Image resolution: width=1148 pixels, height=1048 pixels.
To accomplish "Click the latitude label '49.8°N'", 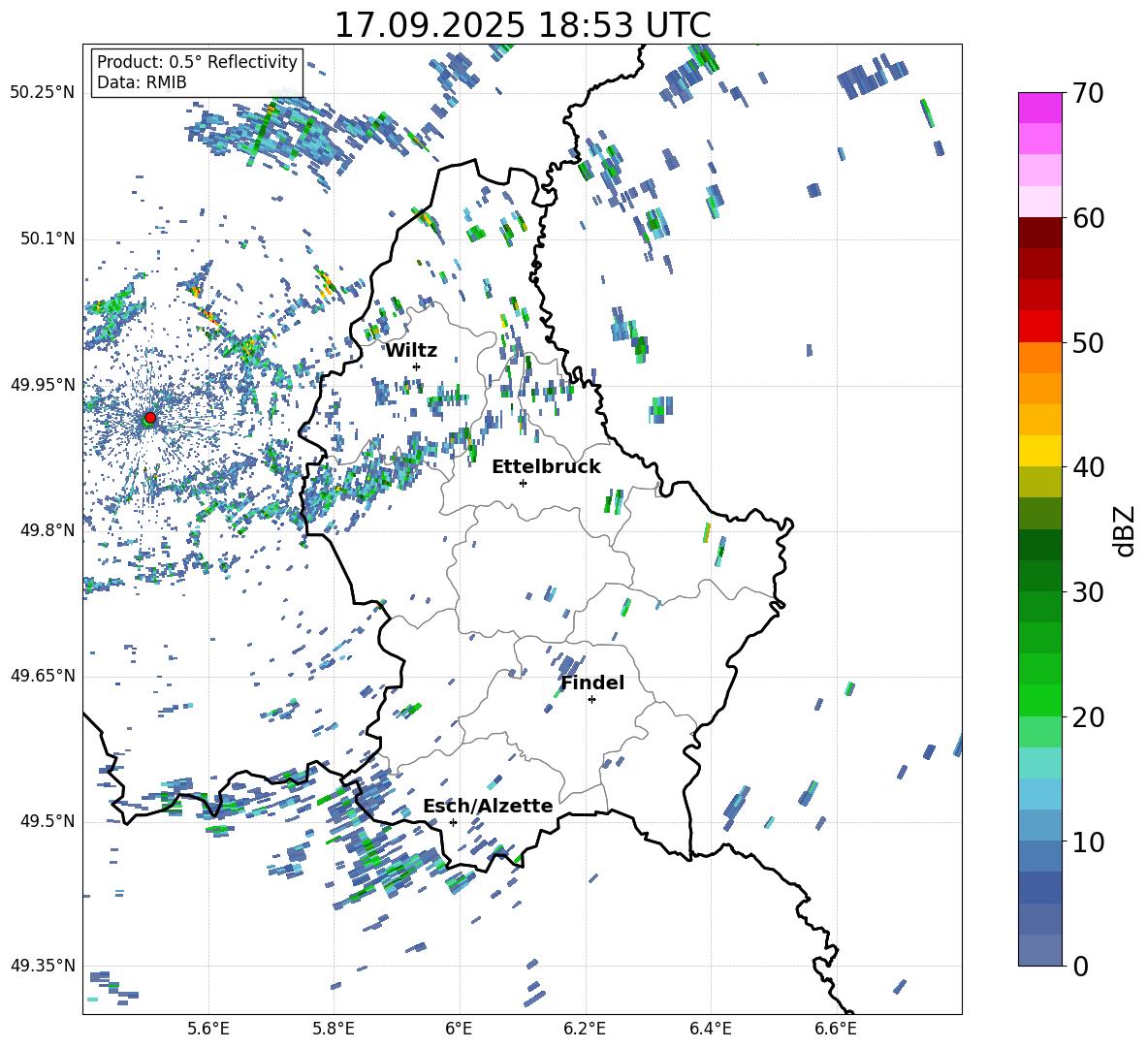I will point(47,530).
